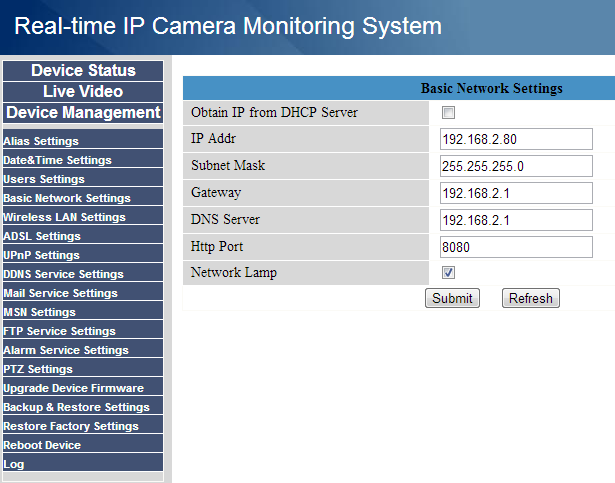The height and width of the screenshot is (483, 615).
Task: Switch to Live Video view
Action: point(83,91)
